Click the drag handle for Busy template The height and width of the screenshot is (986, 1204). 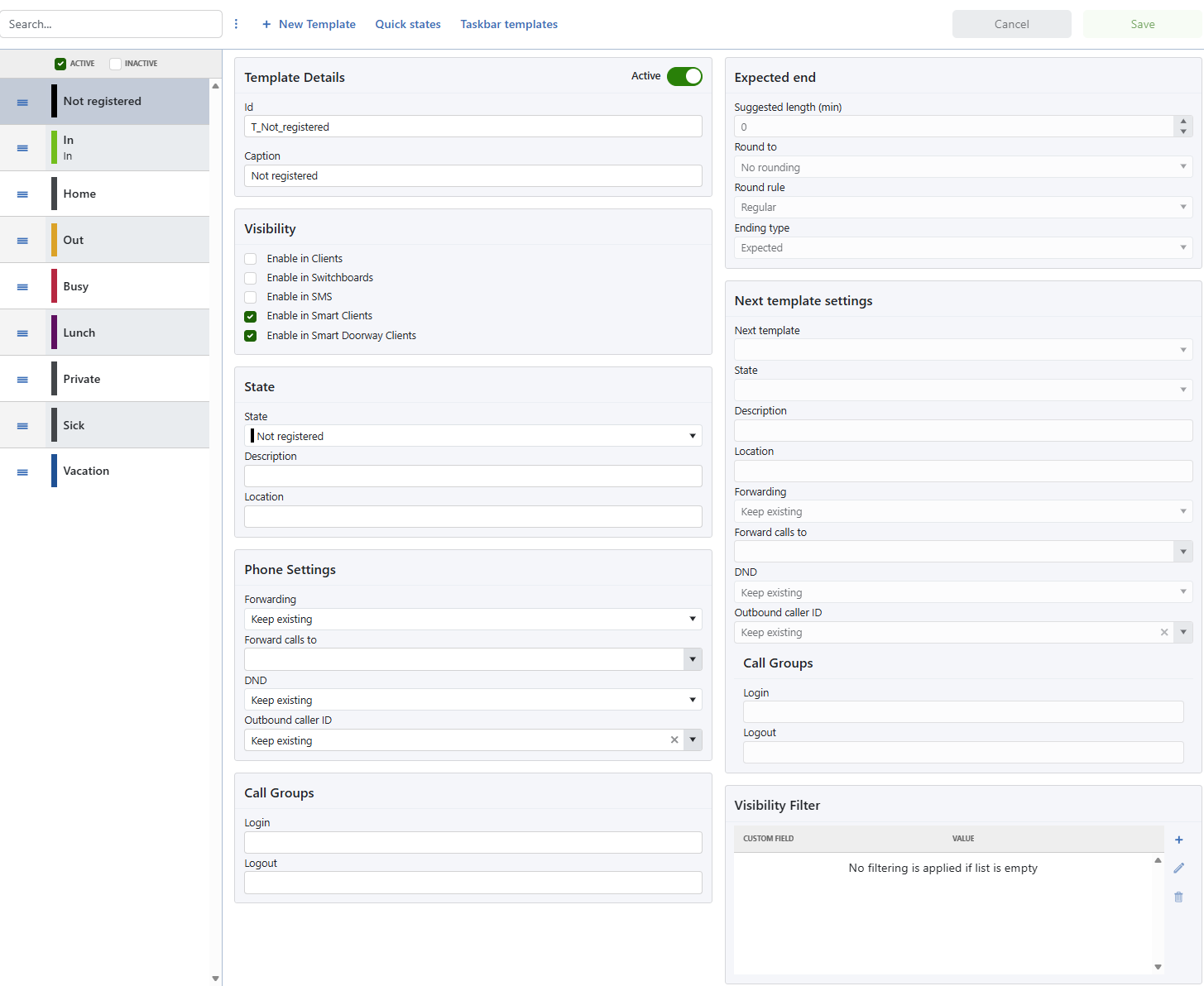coord(22,287)
